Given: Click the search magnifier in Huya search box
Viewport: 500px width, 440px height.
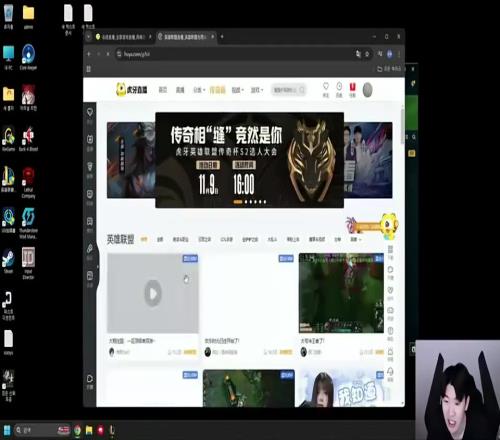Looking at the screenshot, I should [302, 90].
